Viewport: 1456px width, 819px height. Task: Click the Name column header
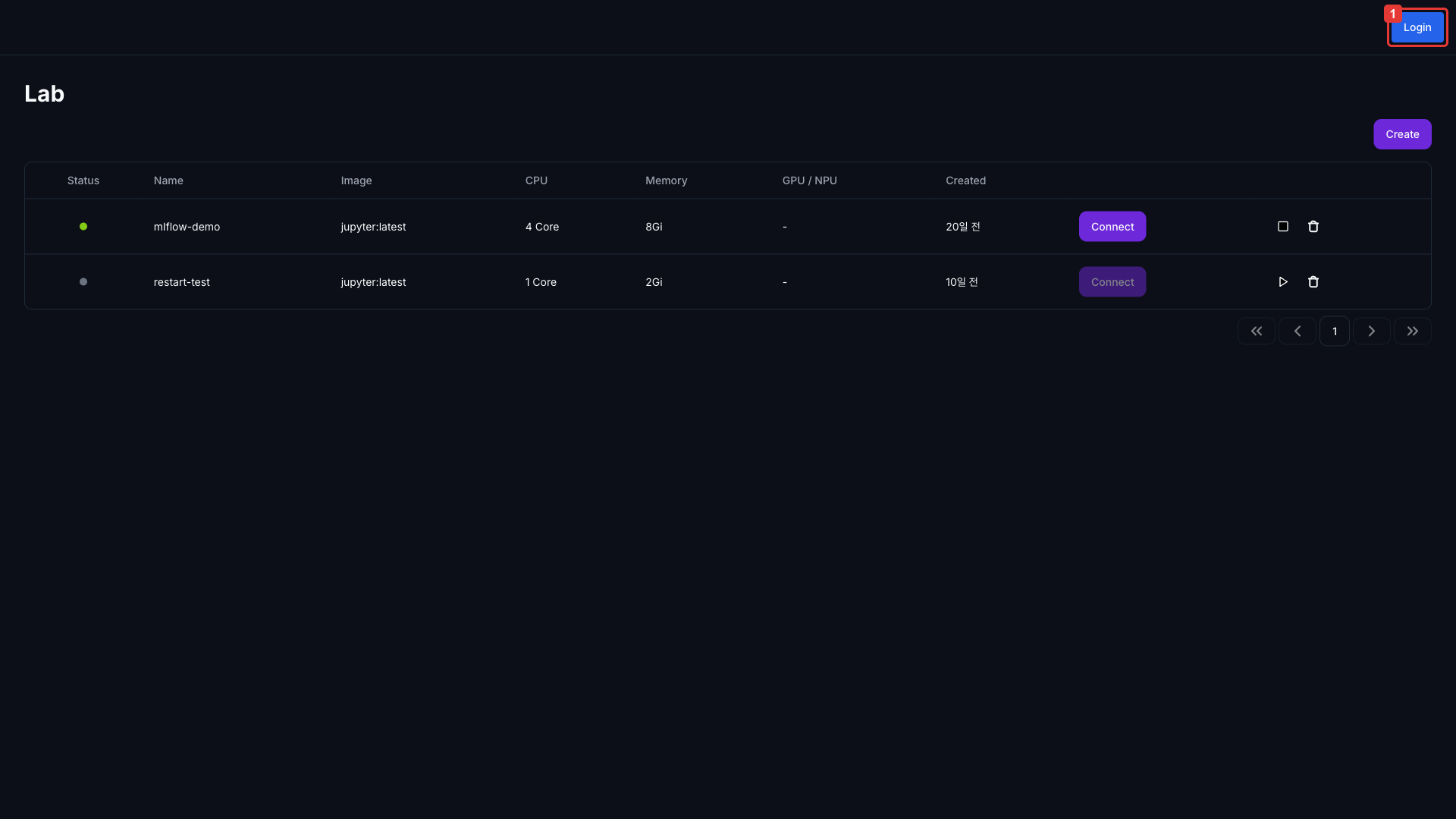168,180
